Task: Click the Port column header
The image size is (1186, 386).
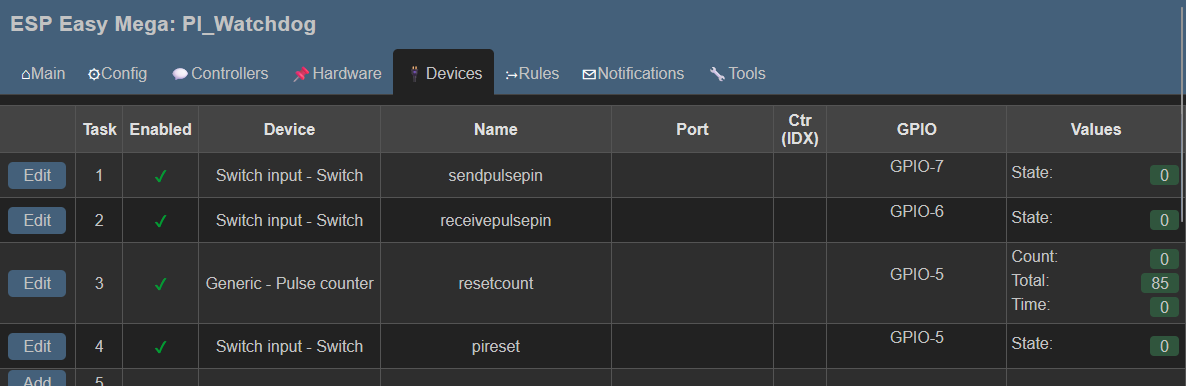Action: [x=692, y=129]
